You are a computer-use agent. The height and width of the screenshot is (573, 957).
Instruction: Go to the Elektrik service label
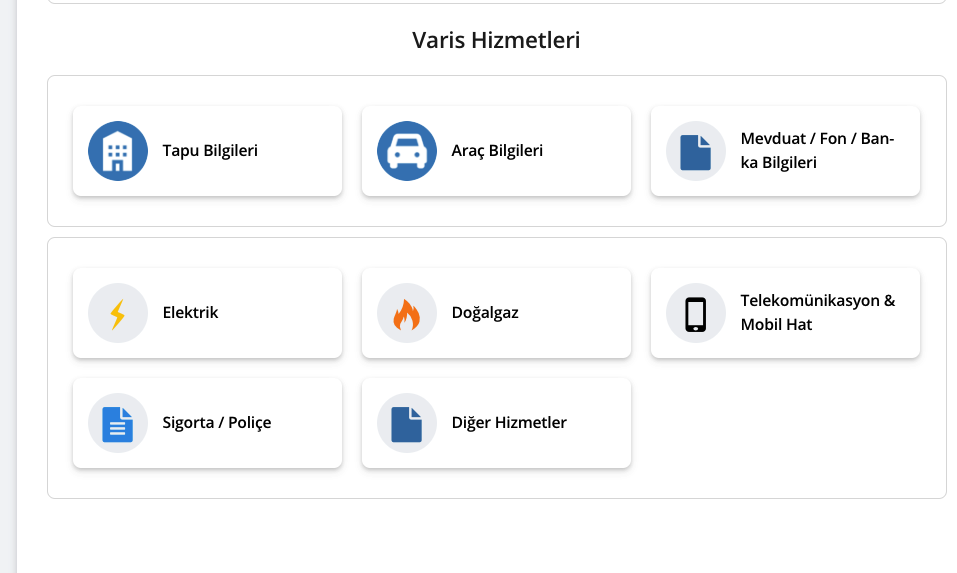(190, 312)
